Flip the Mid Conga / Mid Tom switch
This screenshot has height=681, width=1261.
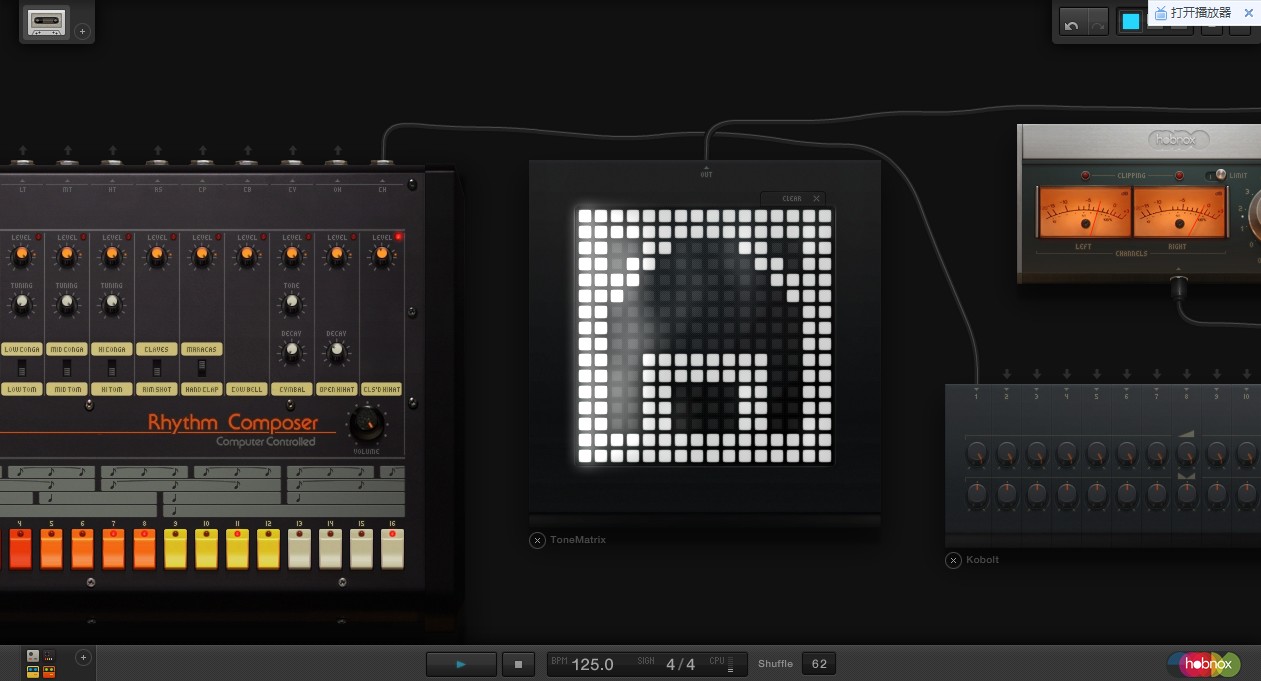(66, 369)
